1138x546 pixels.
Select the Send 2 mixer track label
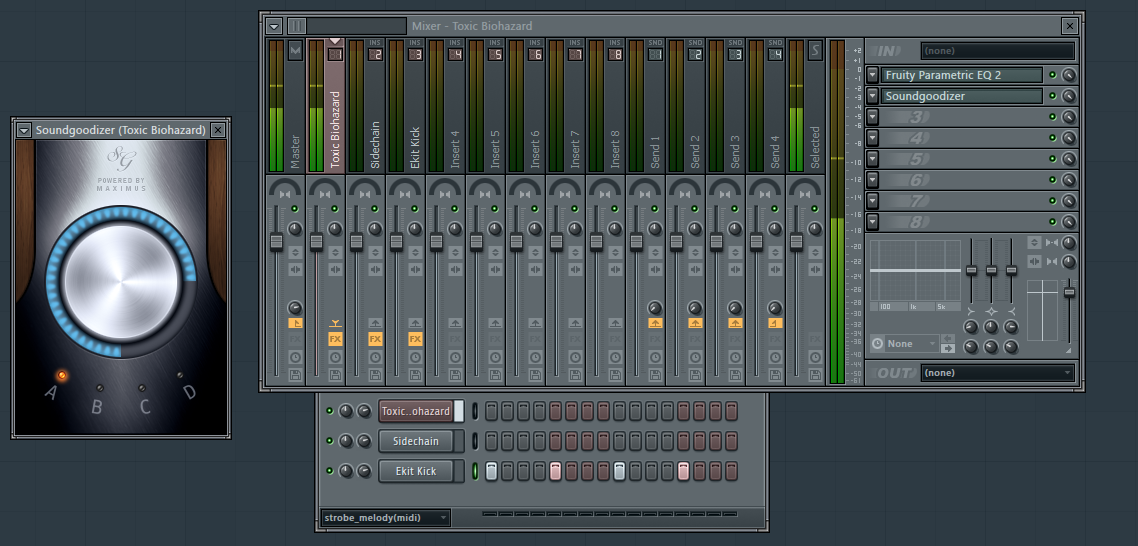[695, 151]
